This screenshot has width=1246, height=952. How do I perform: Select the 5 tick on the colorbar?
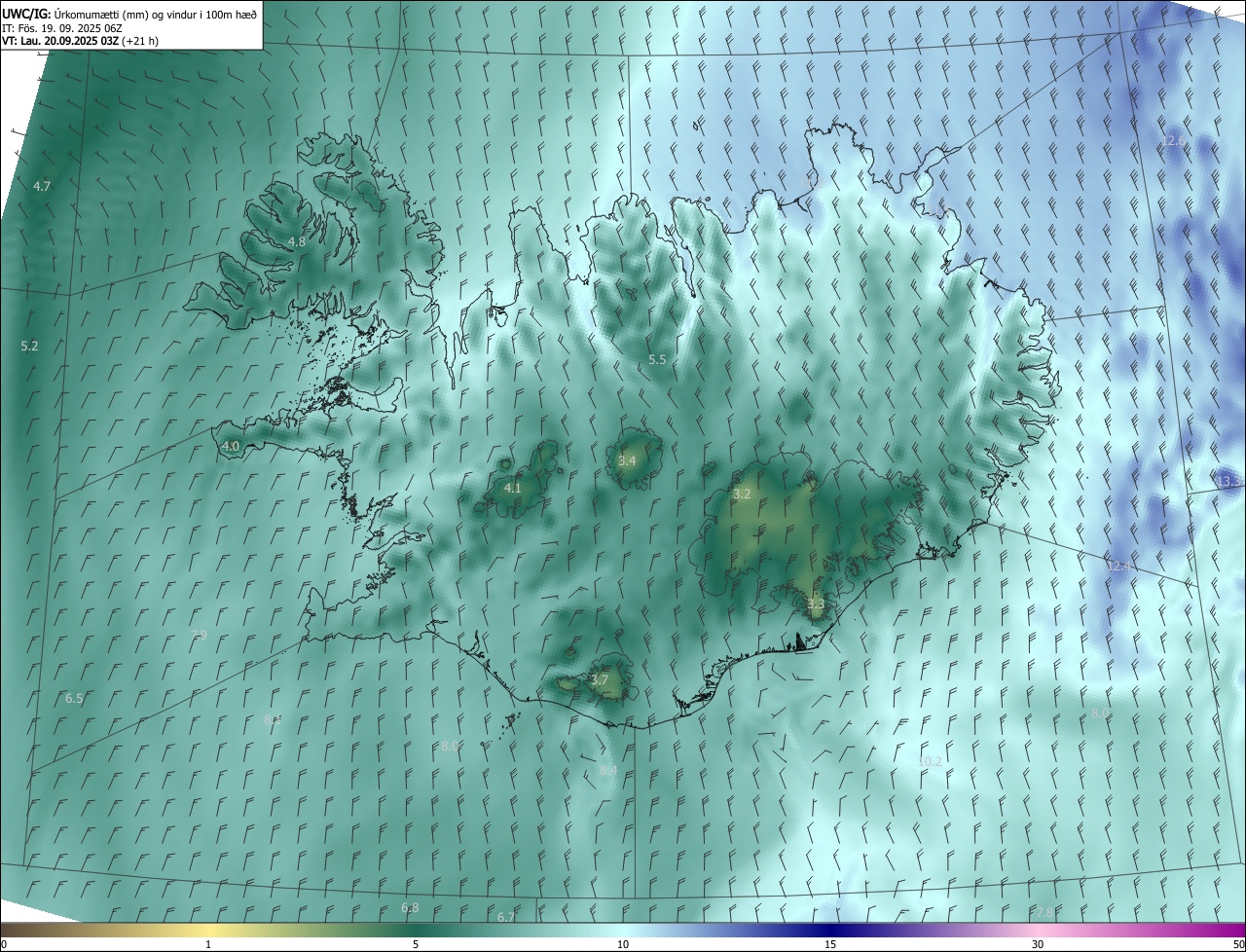pyautogui.click(x=416, y=944)
